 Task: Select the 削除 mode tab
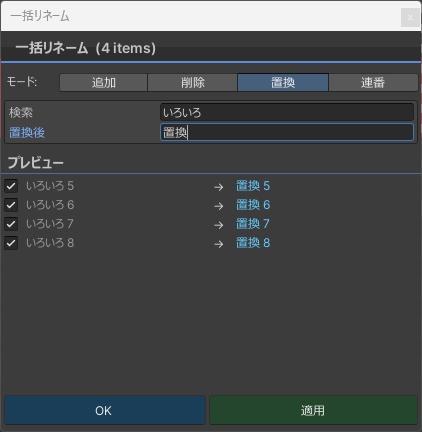click(193, 82)
